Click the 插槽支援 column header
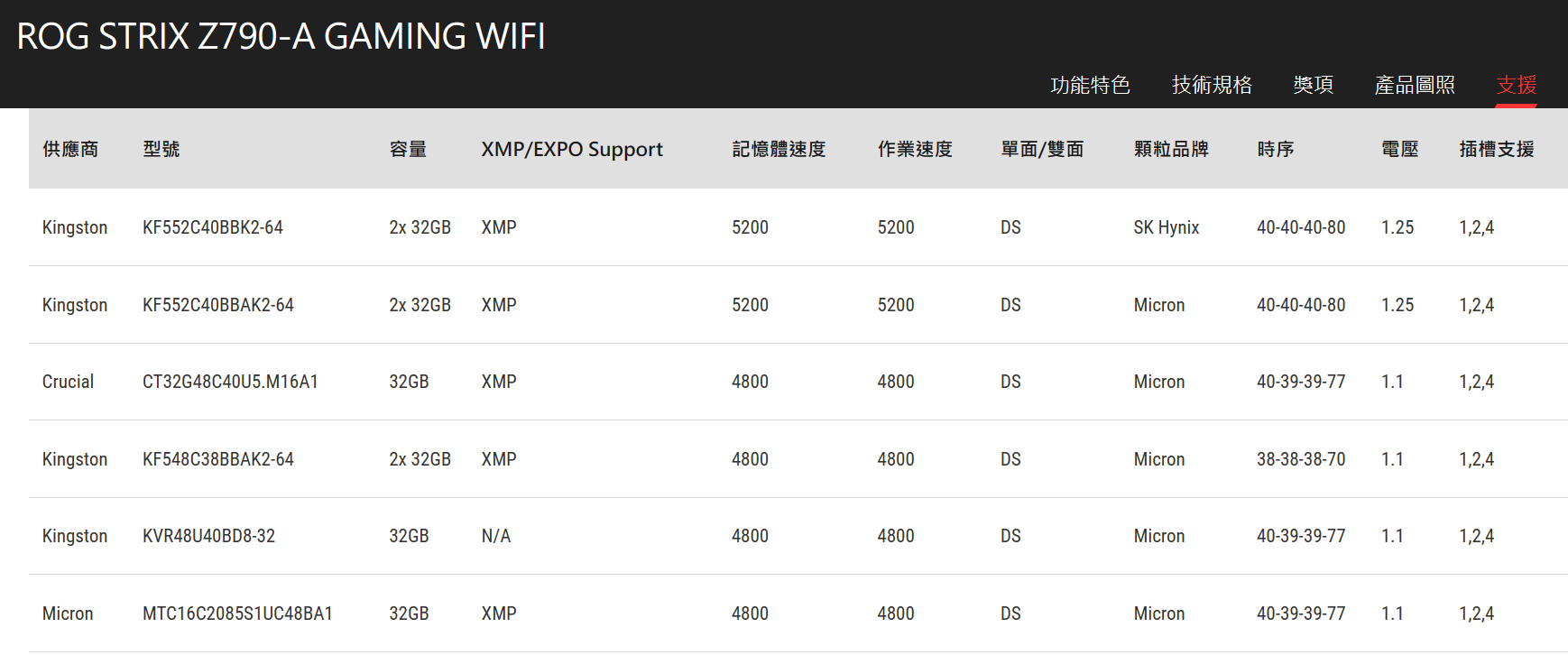The height and width of the screenshot is (655, 1568). coord(1497,149)
